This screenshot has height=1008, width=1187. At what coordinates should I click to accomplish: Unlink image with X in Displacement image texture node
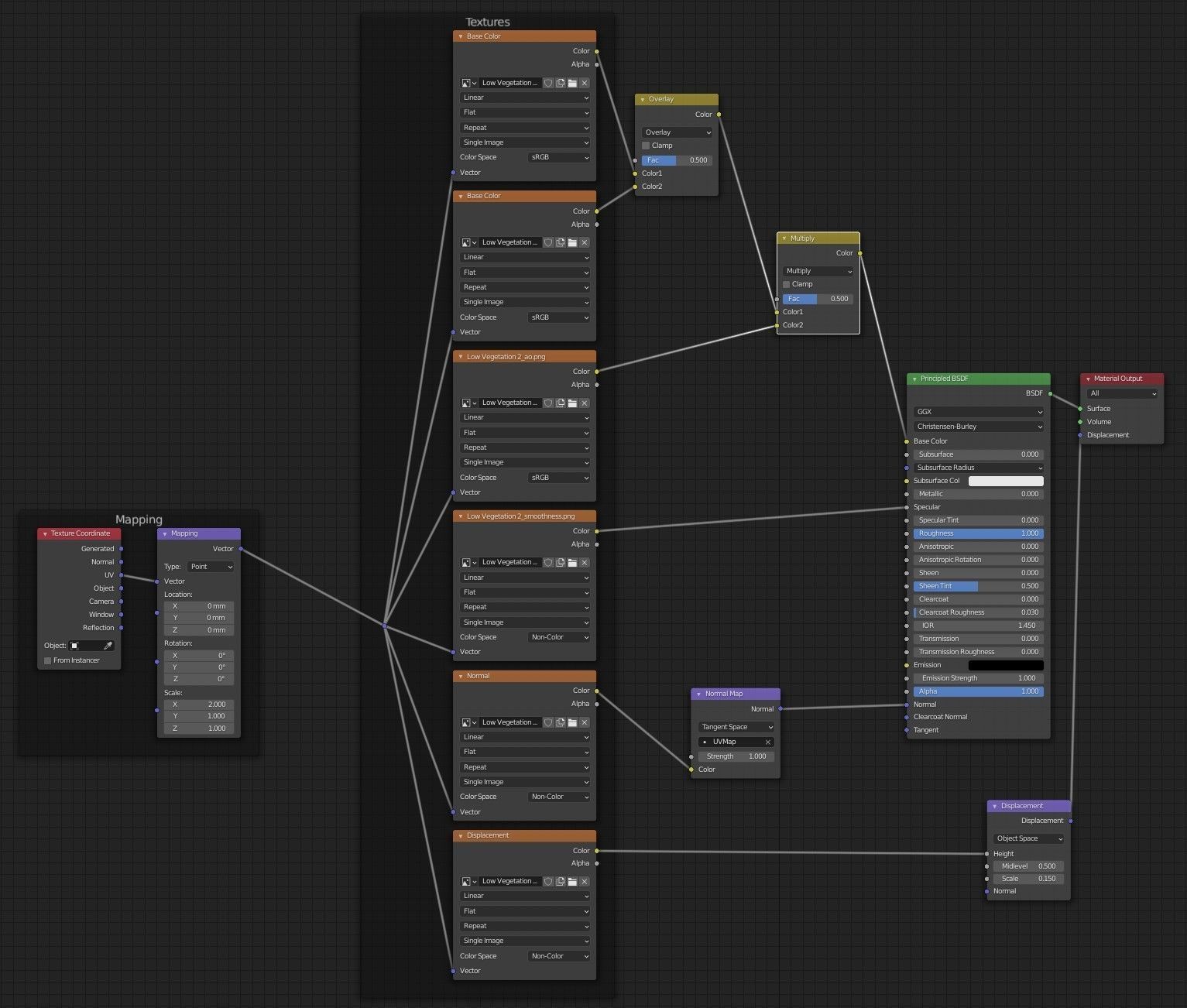[x=585, y=882]
